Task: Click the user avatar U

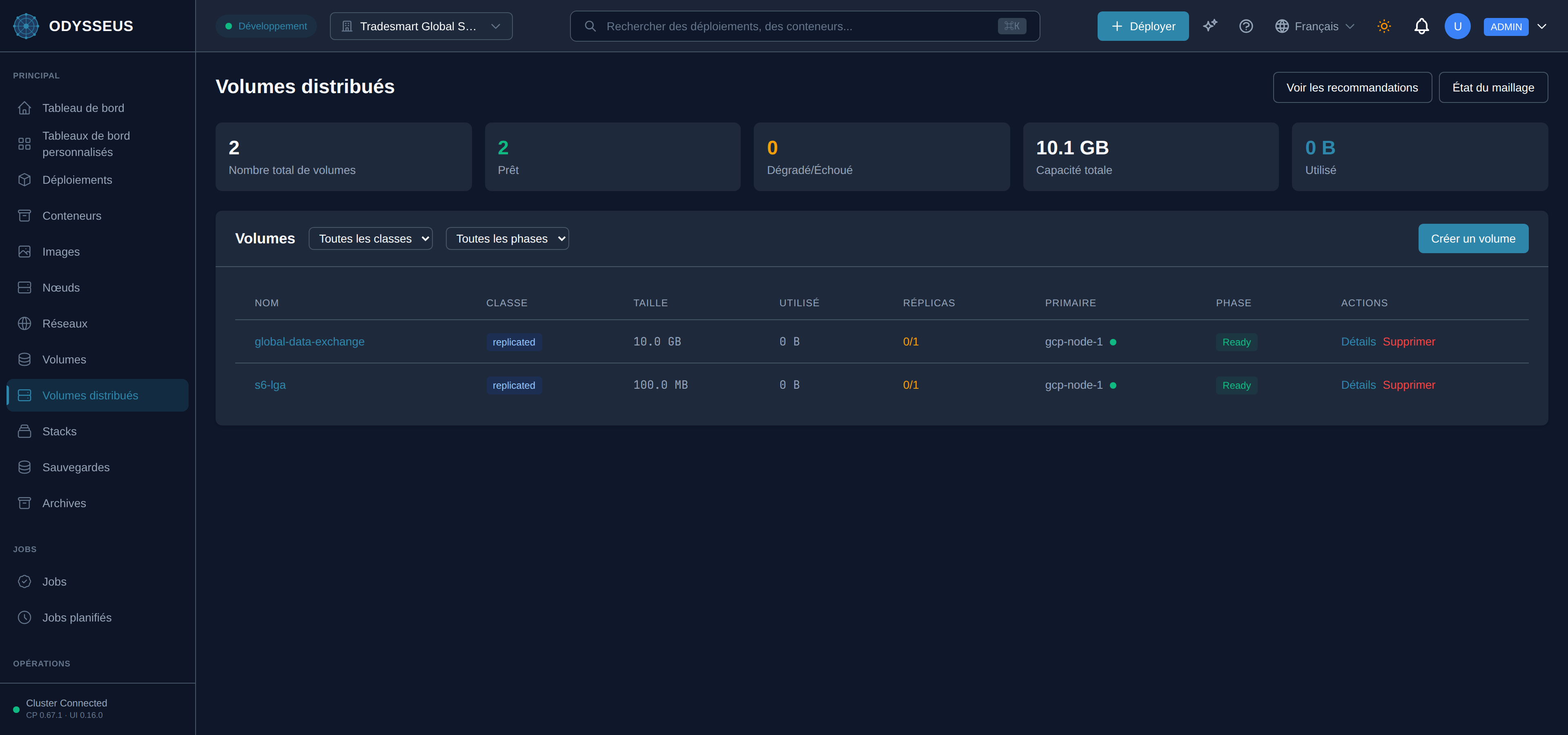Action: 1457,26
